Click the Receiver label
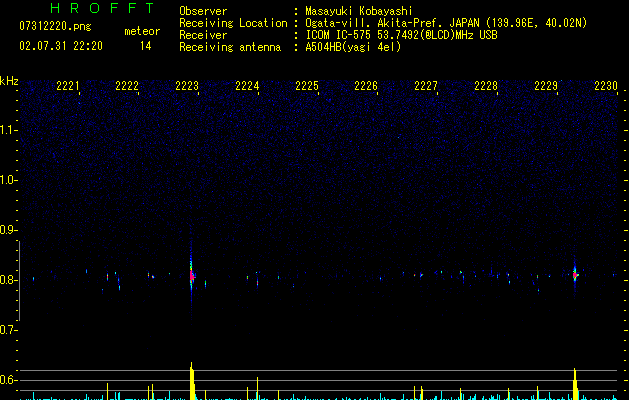The width and height of the screenshot is (629, 400). [203, 35]
